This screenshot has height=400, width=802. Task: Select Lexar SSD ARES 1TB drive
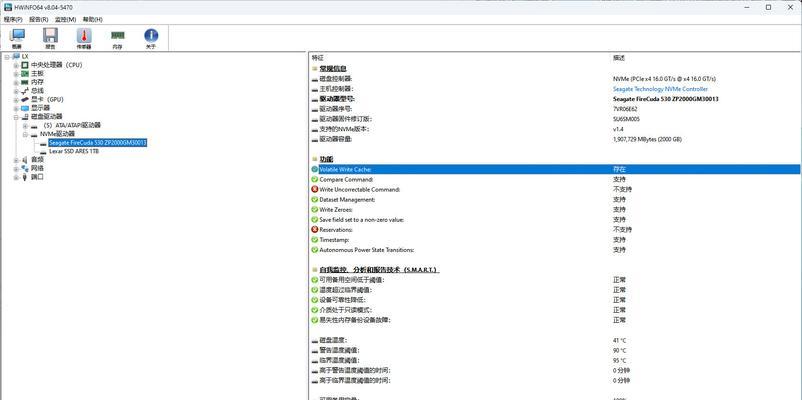click(74, 151)
